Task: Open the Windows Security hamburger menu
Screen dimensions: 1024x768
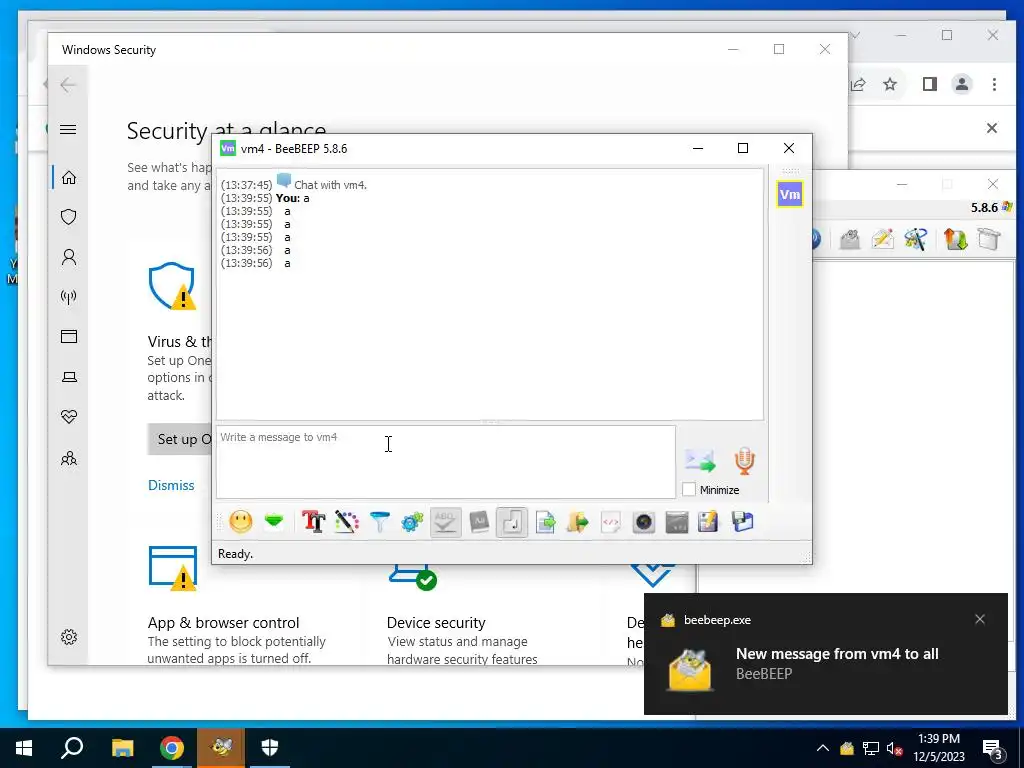Action: [68, 129]
